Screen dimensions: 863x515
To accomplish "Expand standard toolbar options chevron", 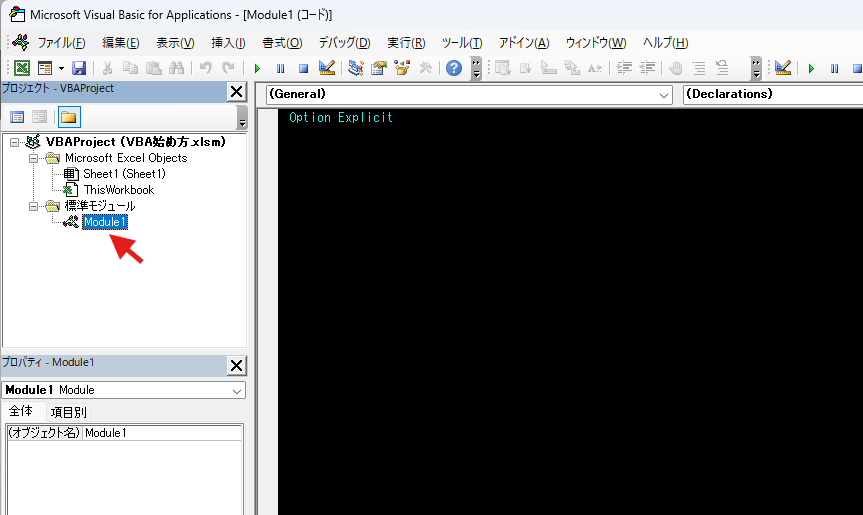I will pyautogui.click(x=476, y=68).
